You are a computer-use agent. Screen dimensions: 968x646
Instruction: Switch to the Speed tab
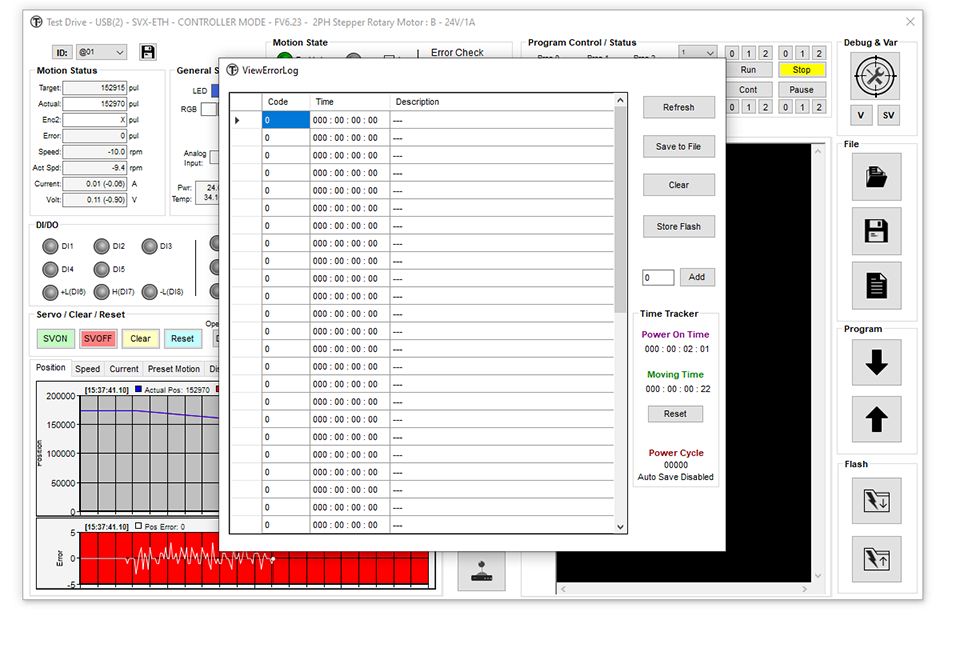[88, 369]
